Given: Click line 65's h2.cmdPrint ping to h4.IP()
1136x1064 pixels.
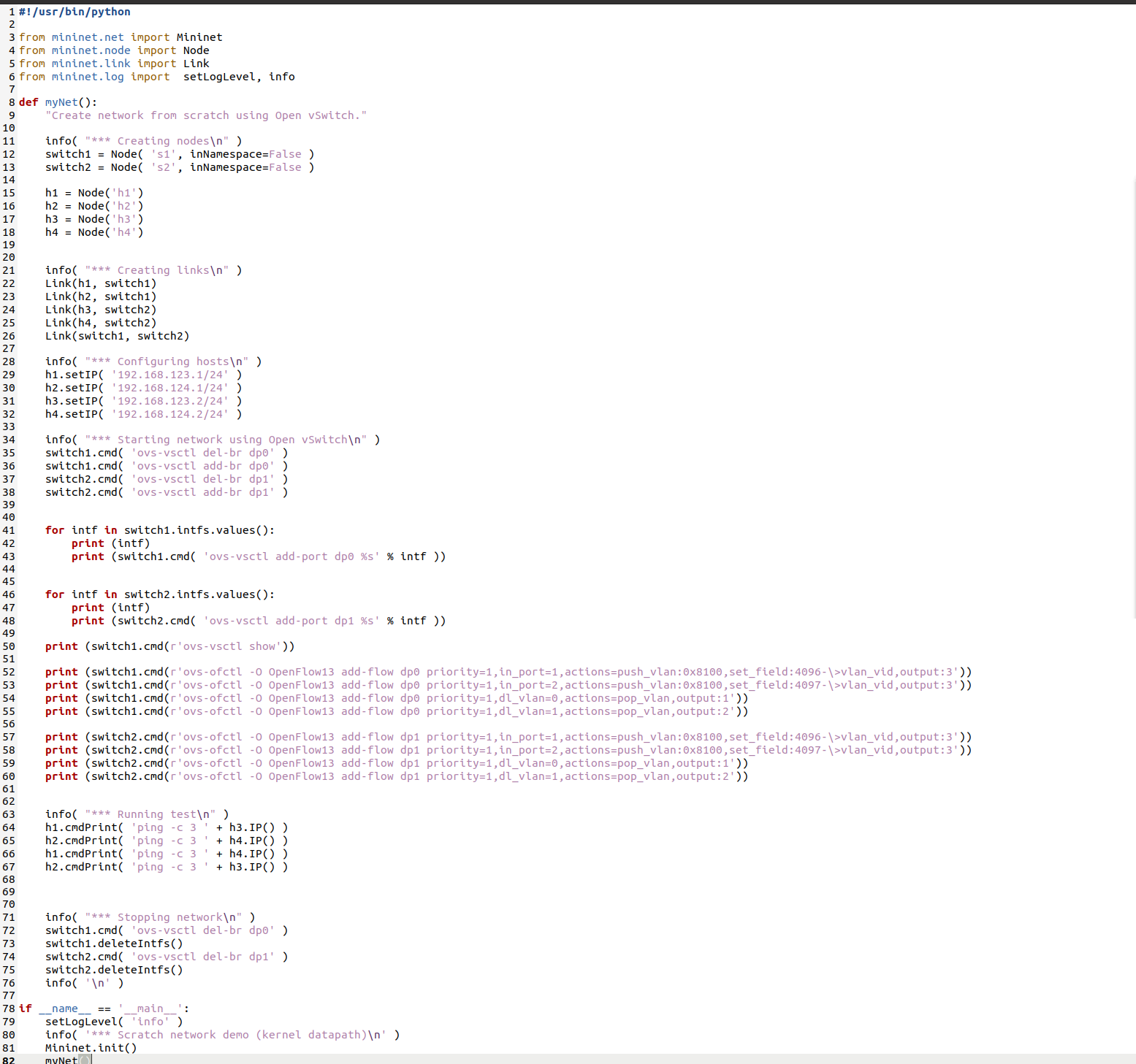Looking at the screenshot, I should pos(167,841).
